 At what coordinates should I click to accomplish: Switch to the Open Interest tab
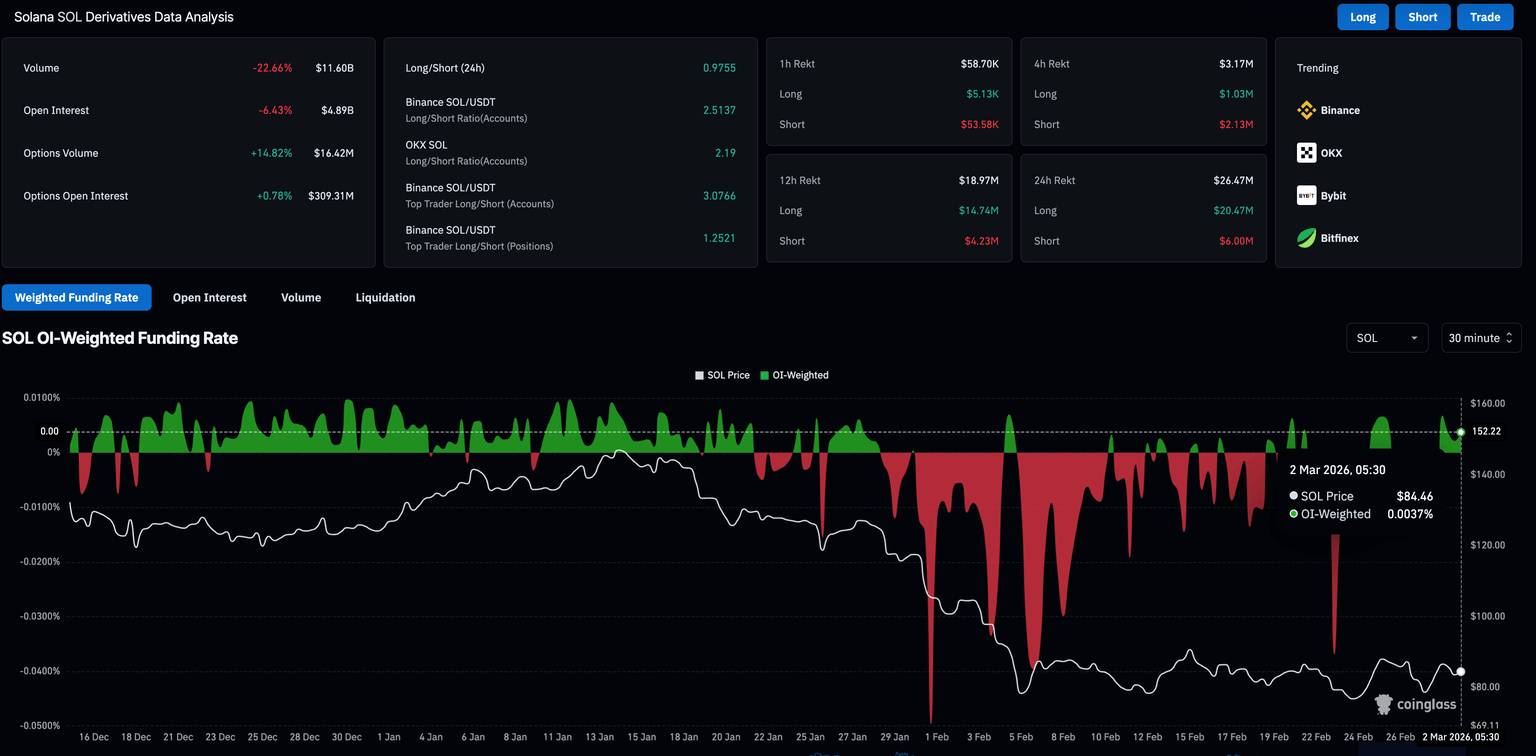coord(209,297)
